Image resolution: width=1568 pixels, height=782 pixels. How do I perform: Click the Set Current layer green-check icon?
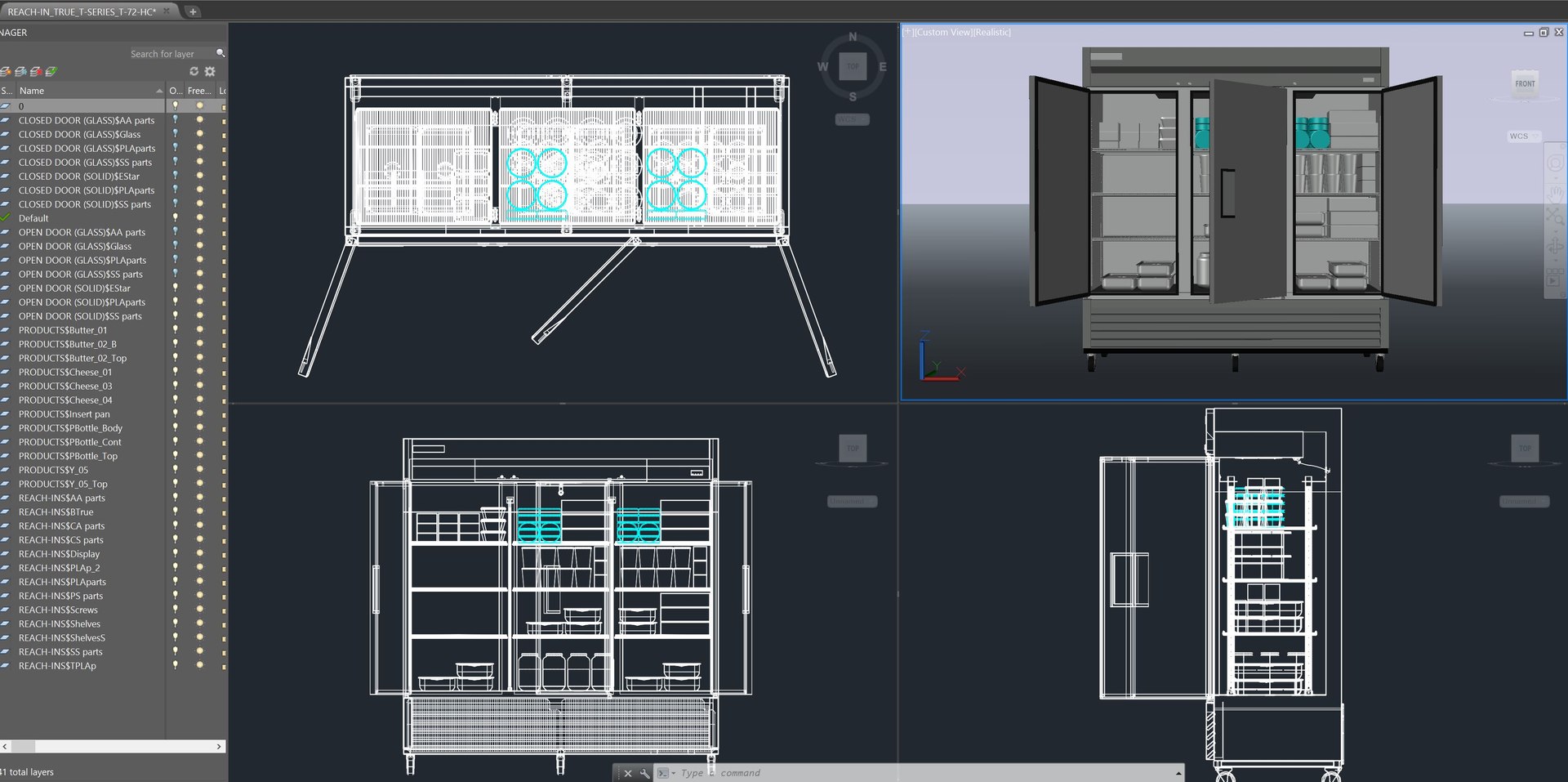coord(51,72)
